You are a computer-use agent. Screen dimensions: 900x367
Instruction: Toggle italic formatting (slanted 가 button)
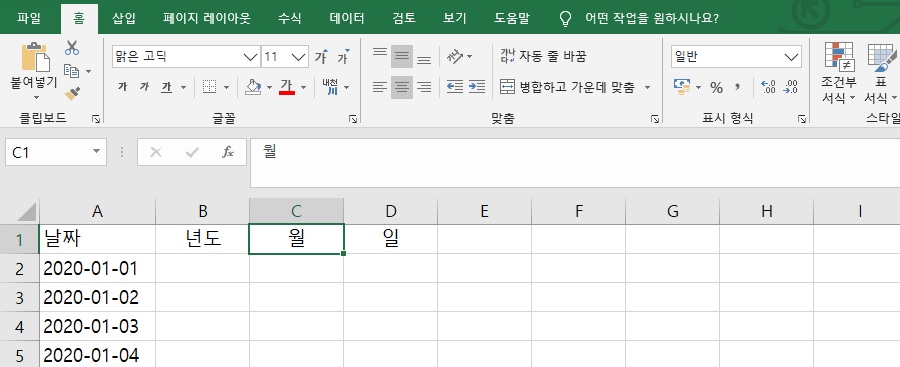[x=144, y=87]
